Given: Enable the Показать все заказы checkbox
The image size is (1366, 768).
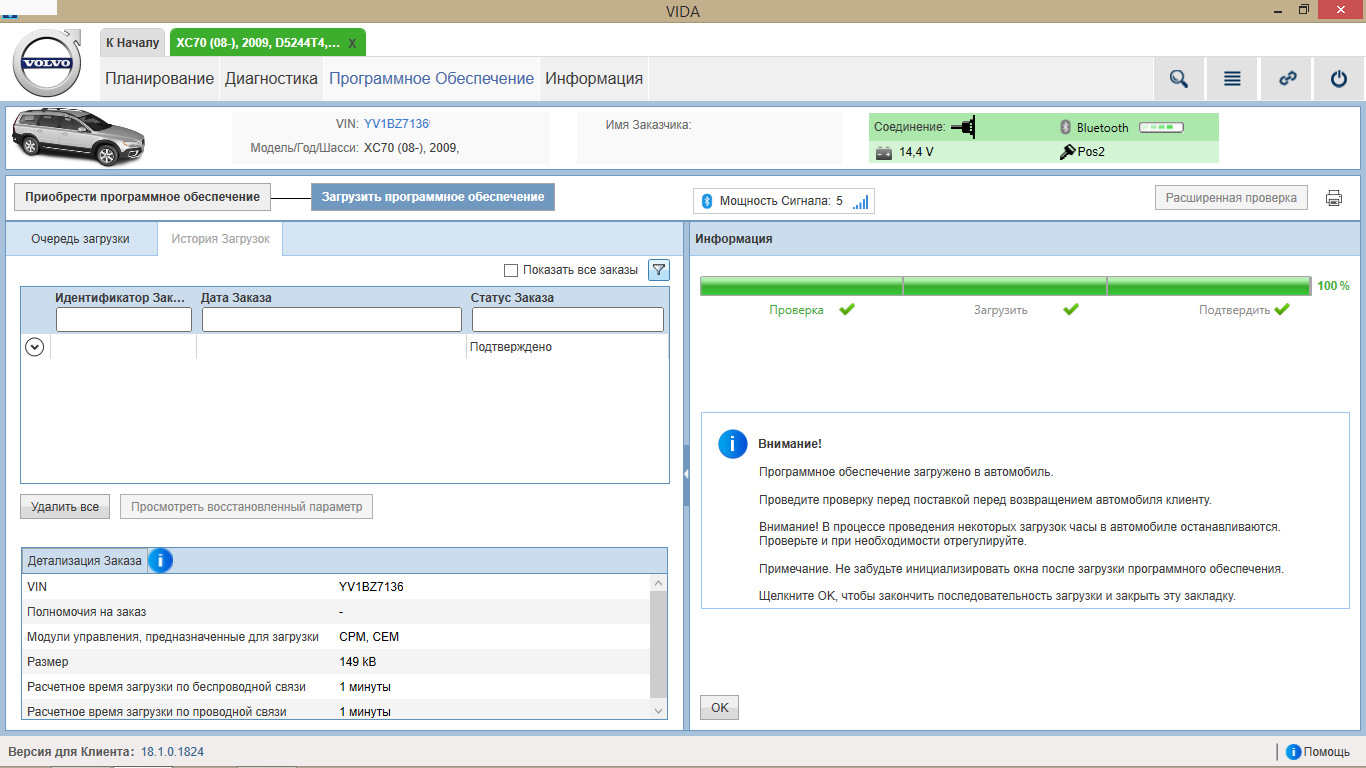Looking at the screenshot, I should pyautogui.click(x=511, y=270).
